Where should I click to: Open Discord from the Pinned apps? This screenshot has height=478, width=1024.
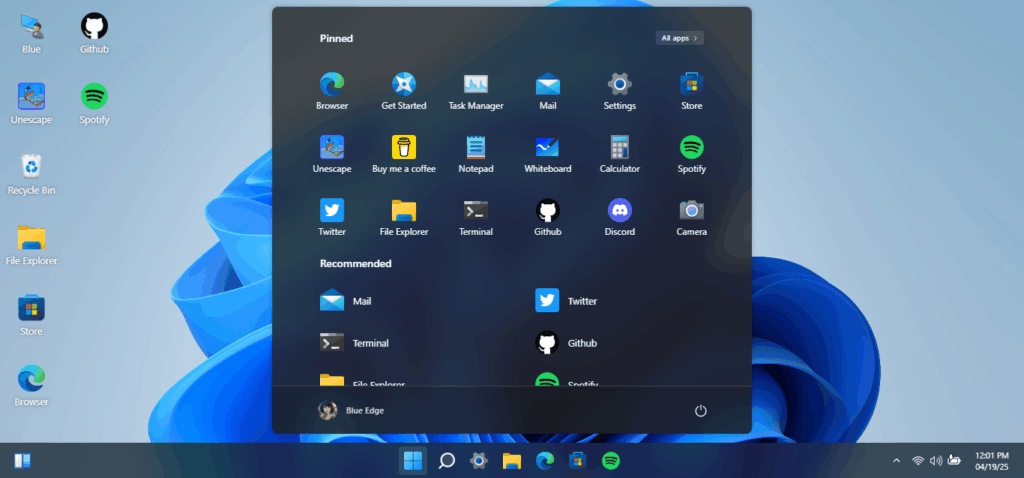coord(619,217)
